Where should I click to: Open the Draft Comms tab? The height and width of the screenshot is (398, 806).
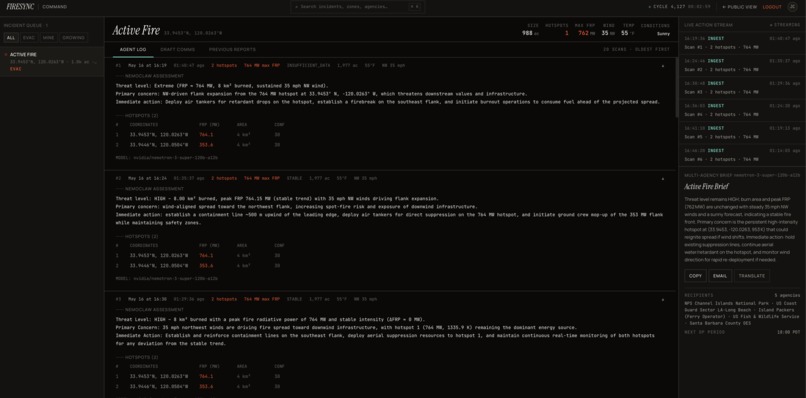click(x=177, y=49)
